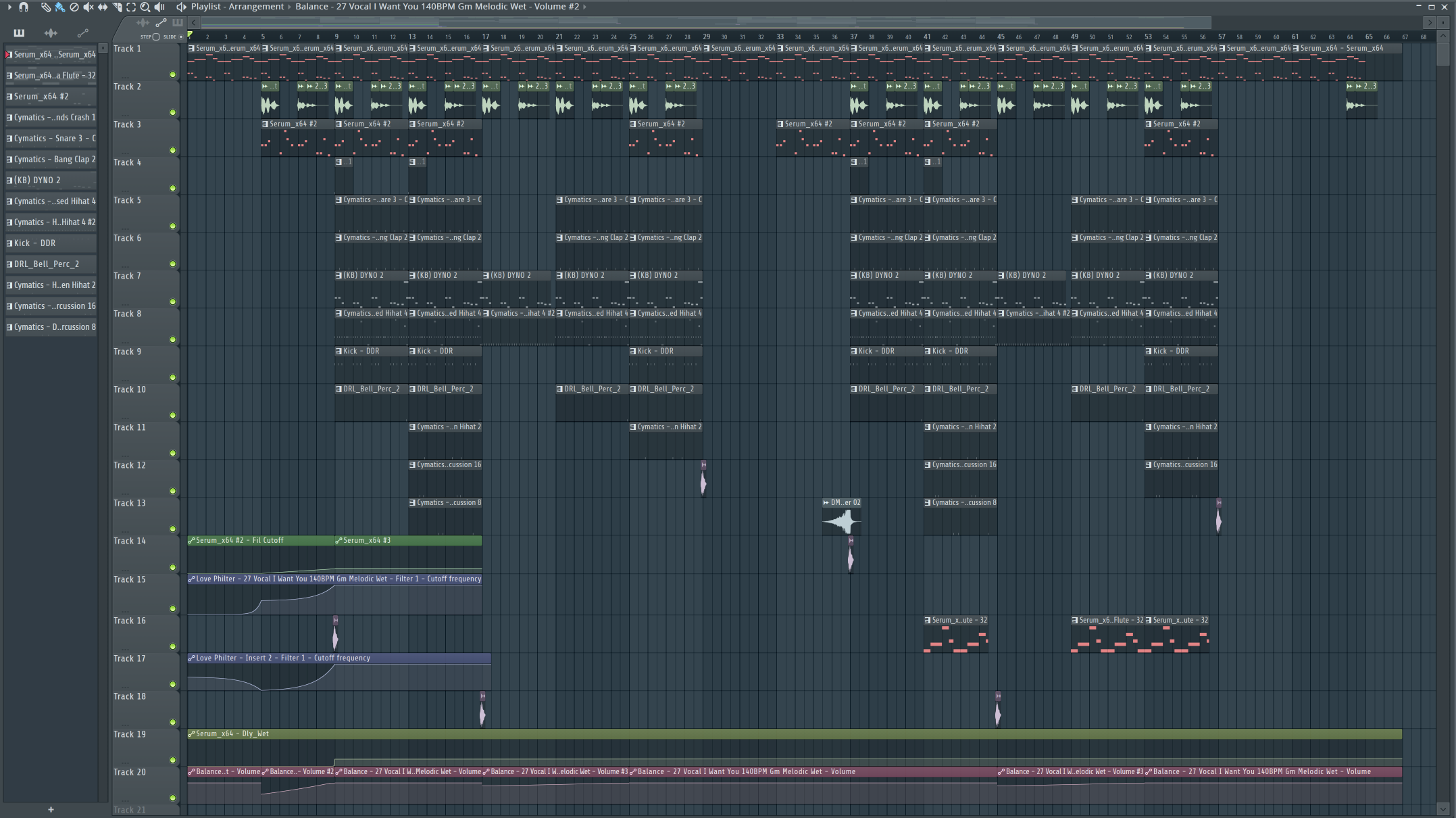
Task: Select the Delete tool
Action: 74,7
